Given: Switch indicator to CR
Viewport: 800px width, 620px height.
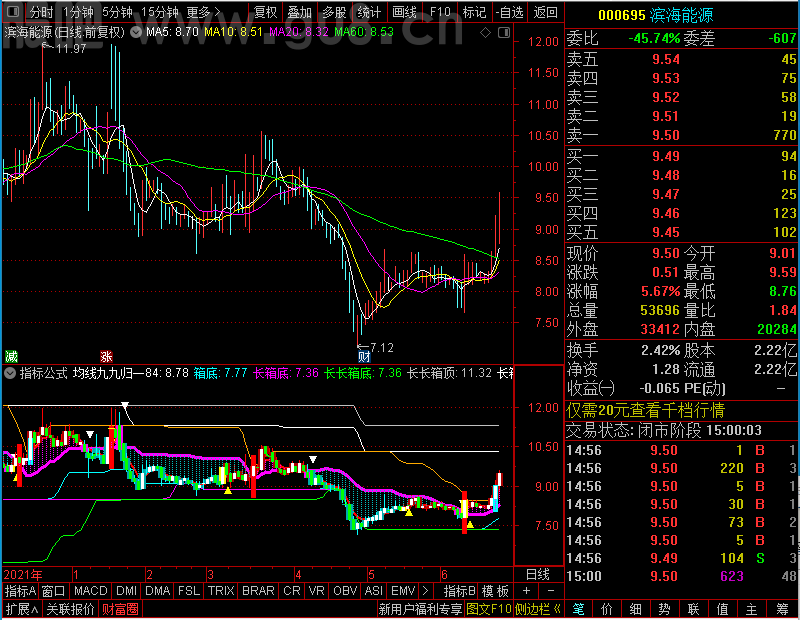Looking at the screenshot, I should tap(291, 591).
